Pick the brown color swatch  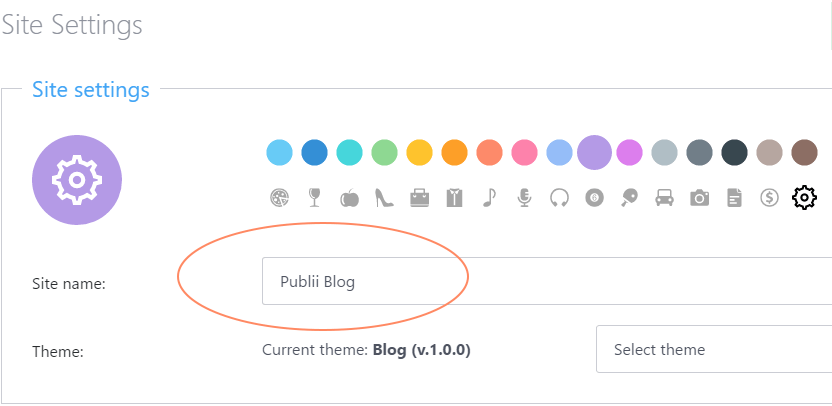pos(804,152)
